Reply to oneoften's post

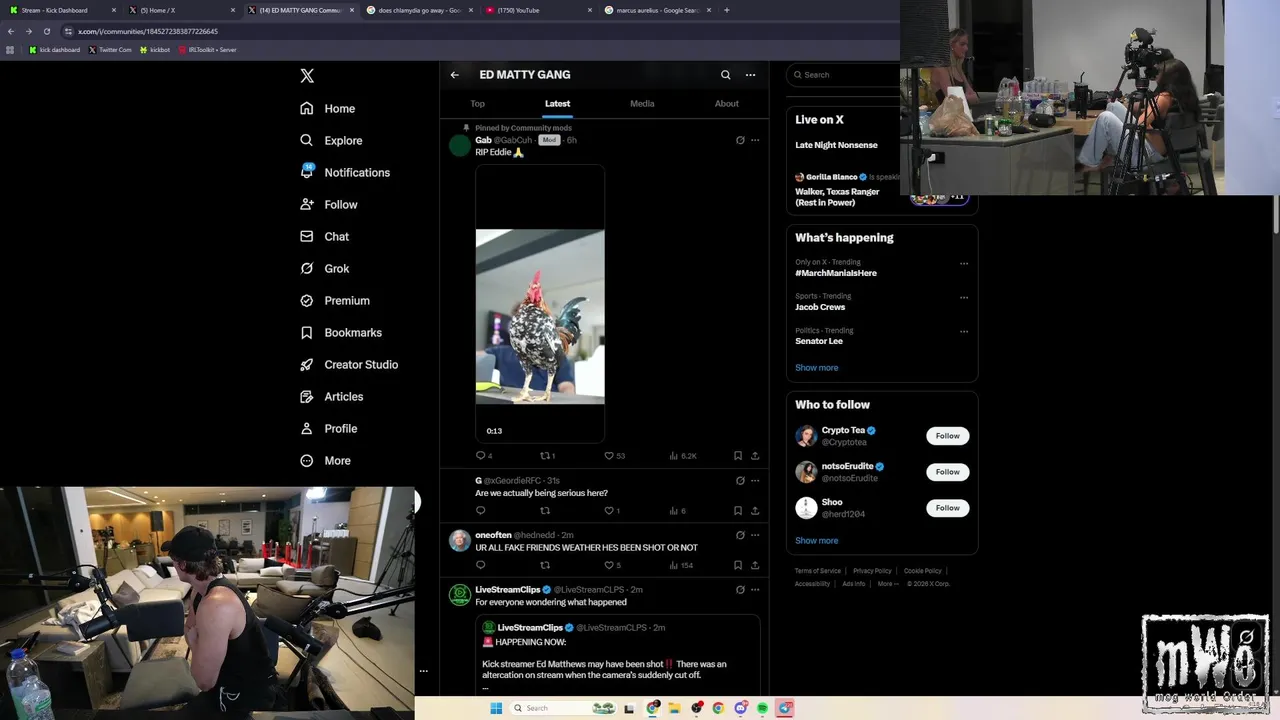[480, 565]
